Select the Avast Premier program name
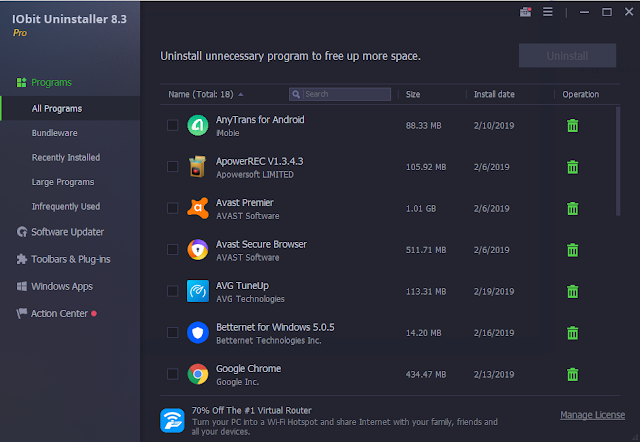640x442 pixels. [244, 202]
